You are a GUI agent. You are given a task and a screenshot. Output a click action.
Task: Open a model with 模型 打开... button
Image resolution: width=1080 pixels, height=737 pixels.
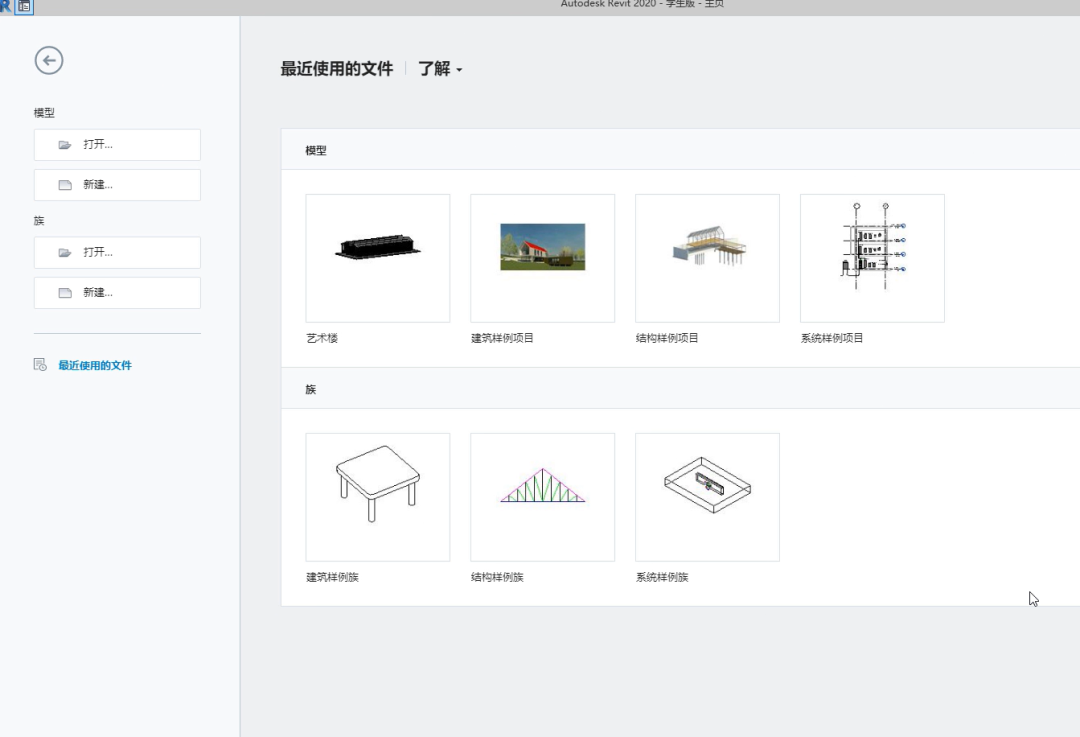pyautogui.click(x=117, y=145)
